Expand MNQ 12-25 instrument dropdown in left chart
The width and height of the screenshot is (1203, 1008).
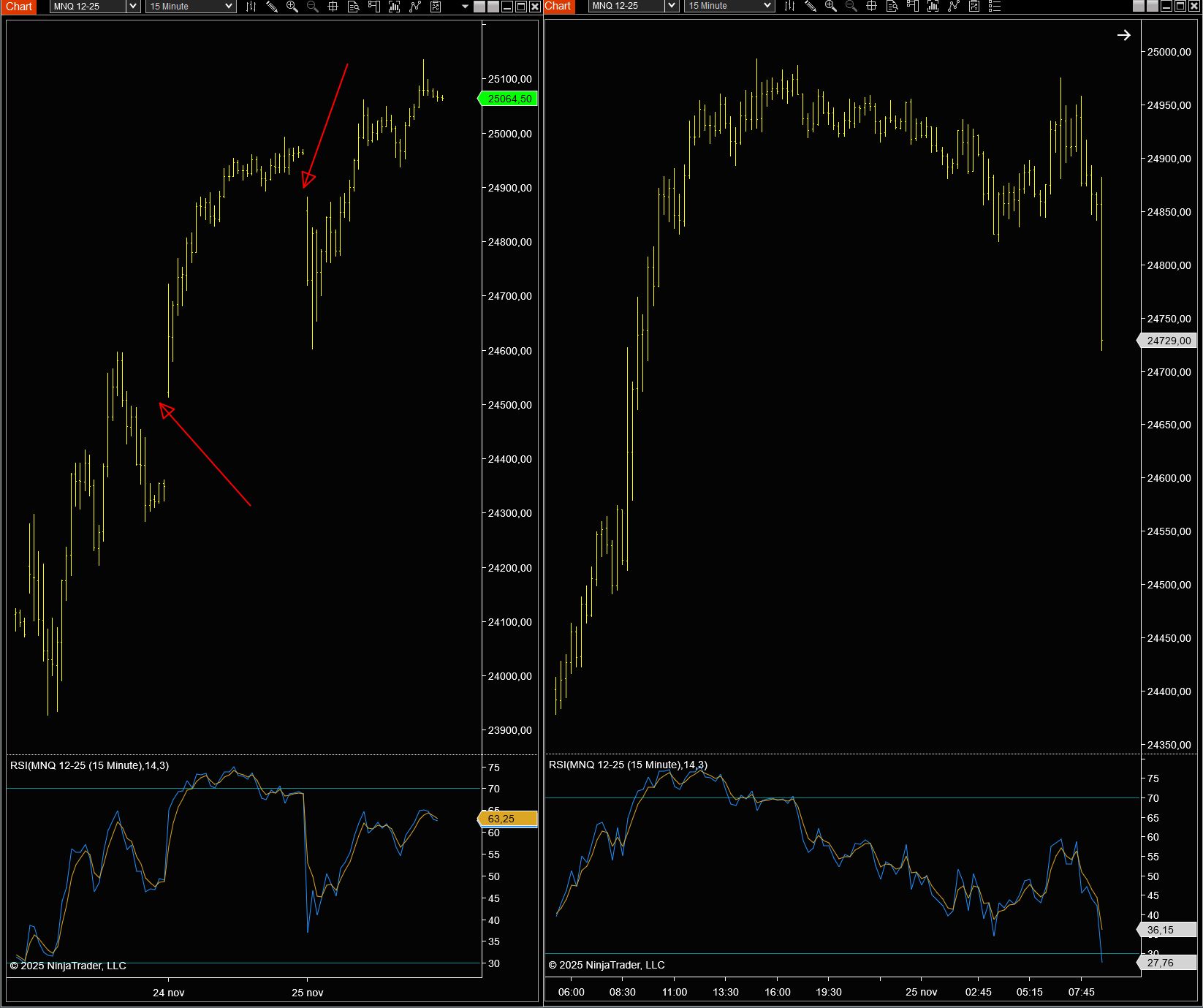point(132,7)
